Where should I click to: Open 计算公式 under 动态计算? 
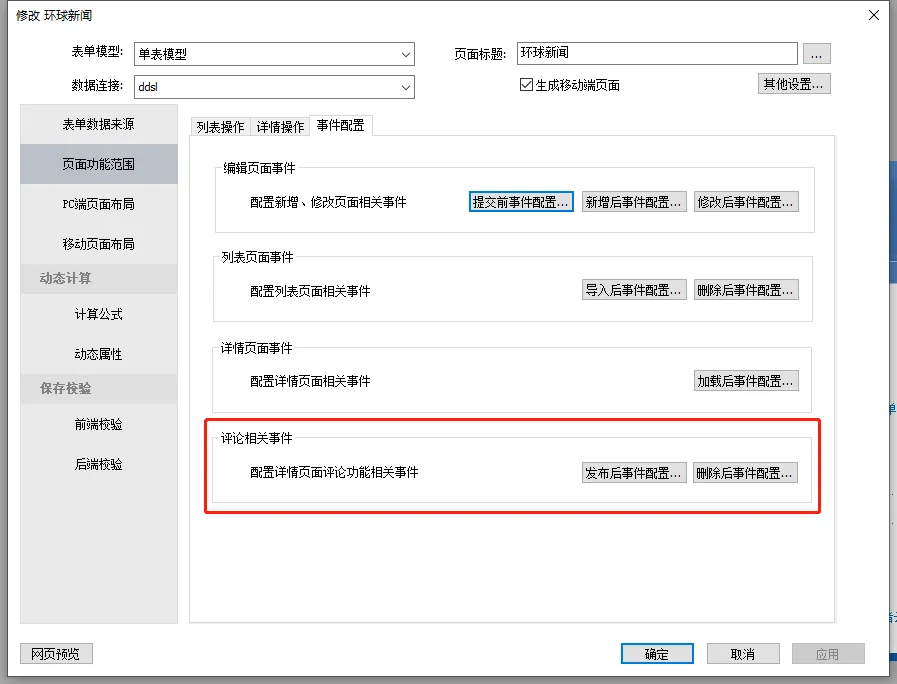98,314
